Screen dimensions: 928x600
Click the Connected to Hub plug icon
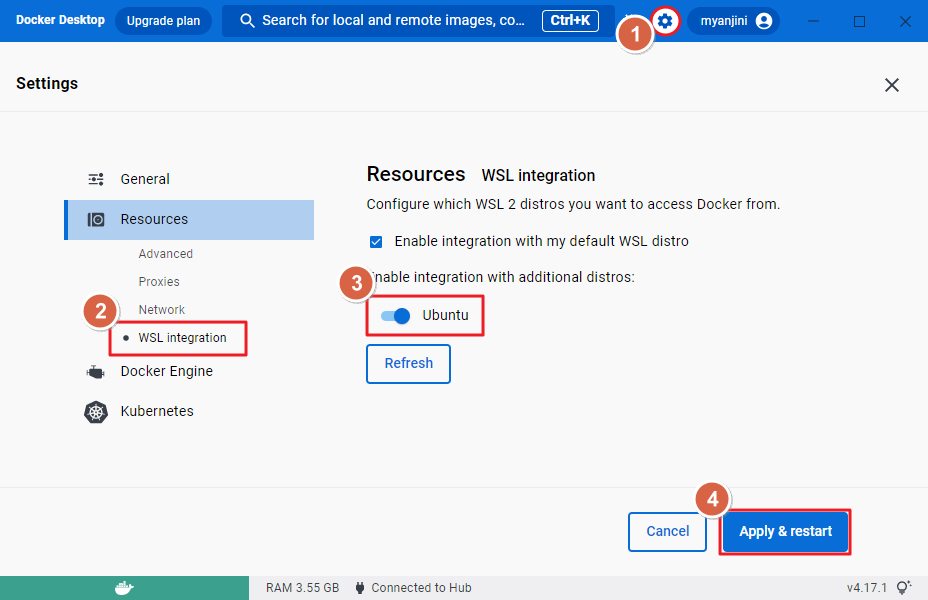pos(359,588)
